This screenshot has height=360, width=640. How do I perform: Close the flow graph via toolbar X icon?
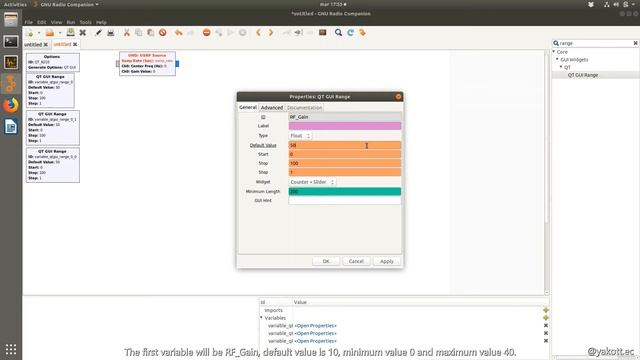[x=82, y=33]
